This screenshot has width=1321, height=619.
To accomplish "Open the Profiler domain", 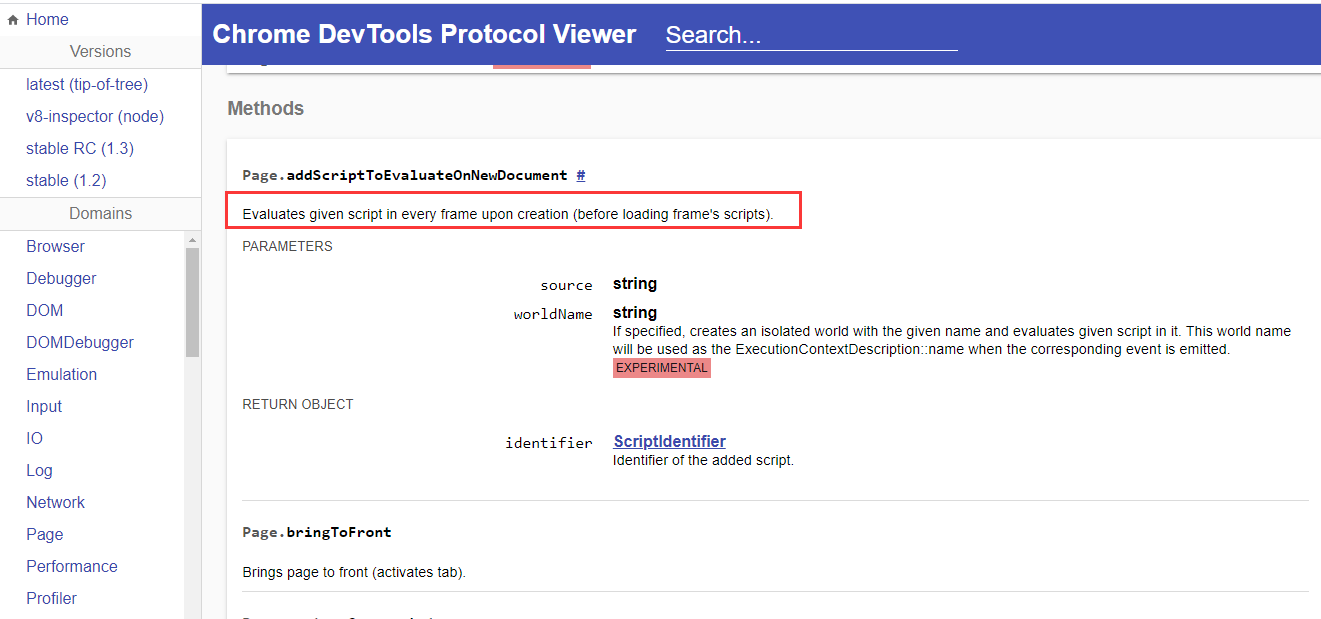I will 51,599.
